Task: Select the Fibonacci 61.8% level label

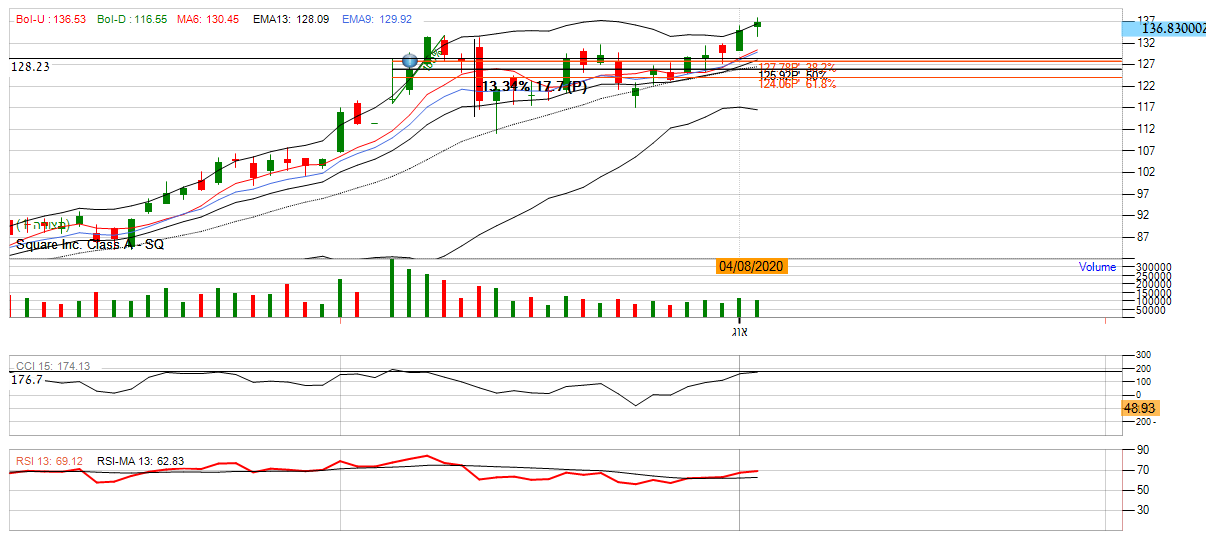Action: point(796,84)
